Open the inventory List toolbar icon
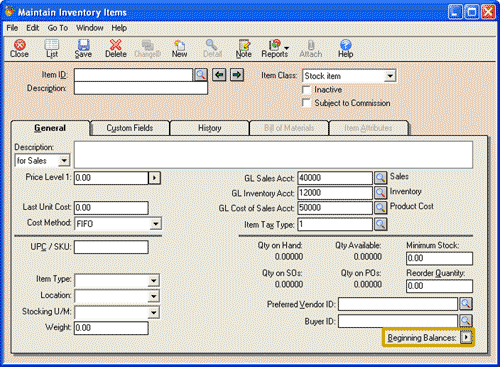500x367 pixels. pos(52,49)
